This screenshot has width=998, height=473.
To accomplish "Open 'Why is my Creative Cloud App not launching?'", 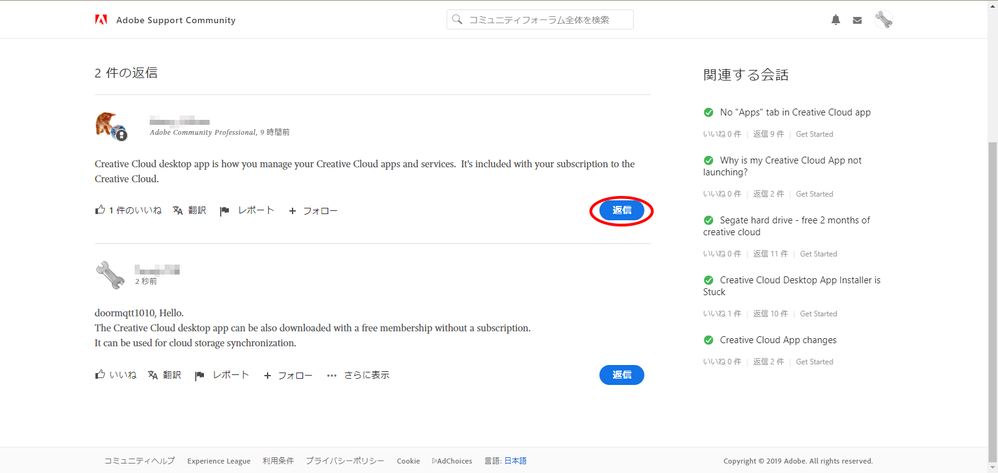I will (782, 166).
